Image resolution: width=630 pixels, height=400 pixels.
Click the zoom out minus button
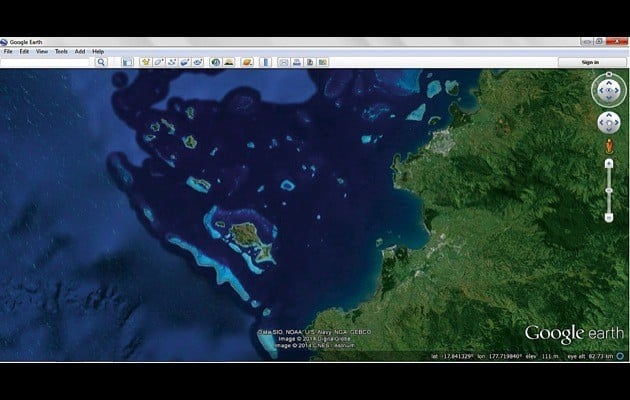tap(609, 218)
